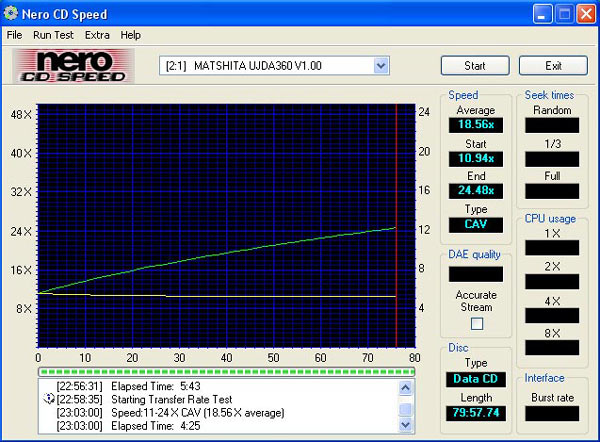Open the File menu

coord(14,35)
